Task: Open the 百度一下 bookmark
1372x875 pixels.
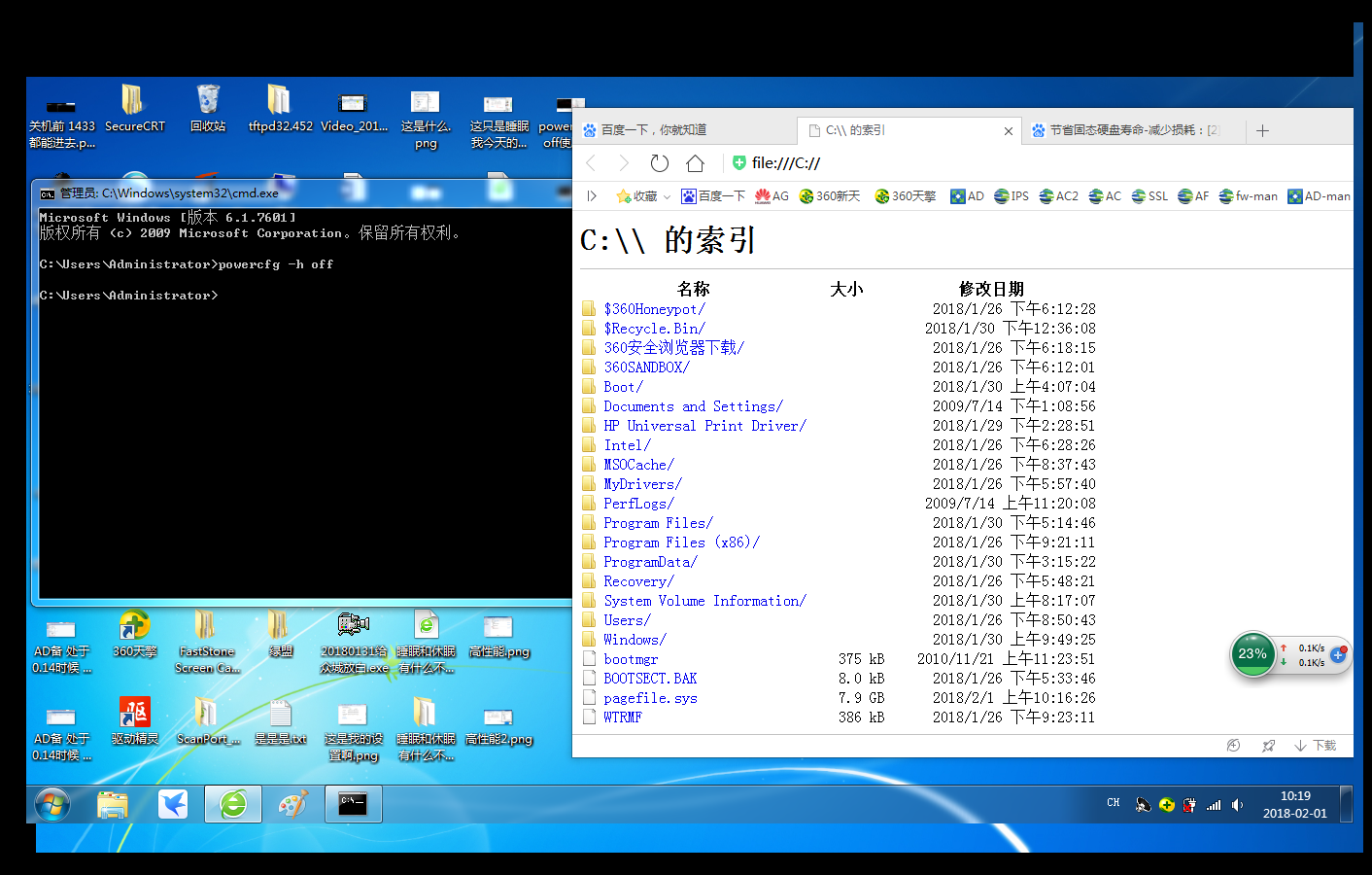Action: tap(713, 196)
